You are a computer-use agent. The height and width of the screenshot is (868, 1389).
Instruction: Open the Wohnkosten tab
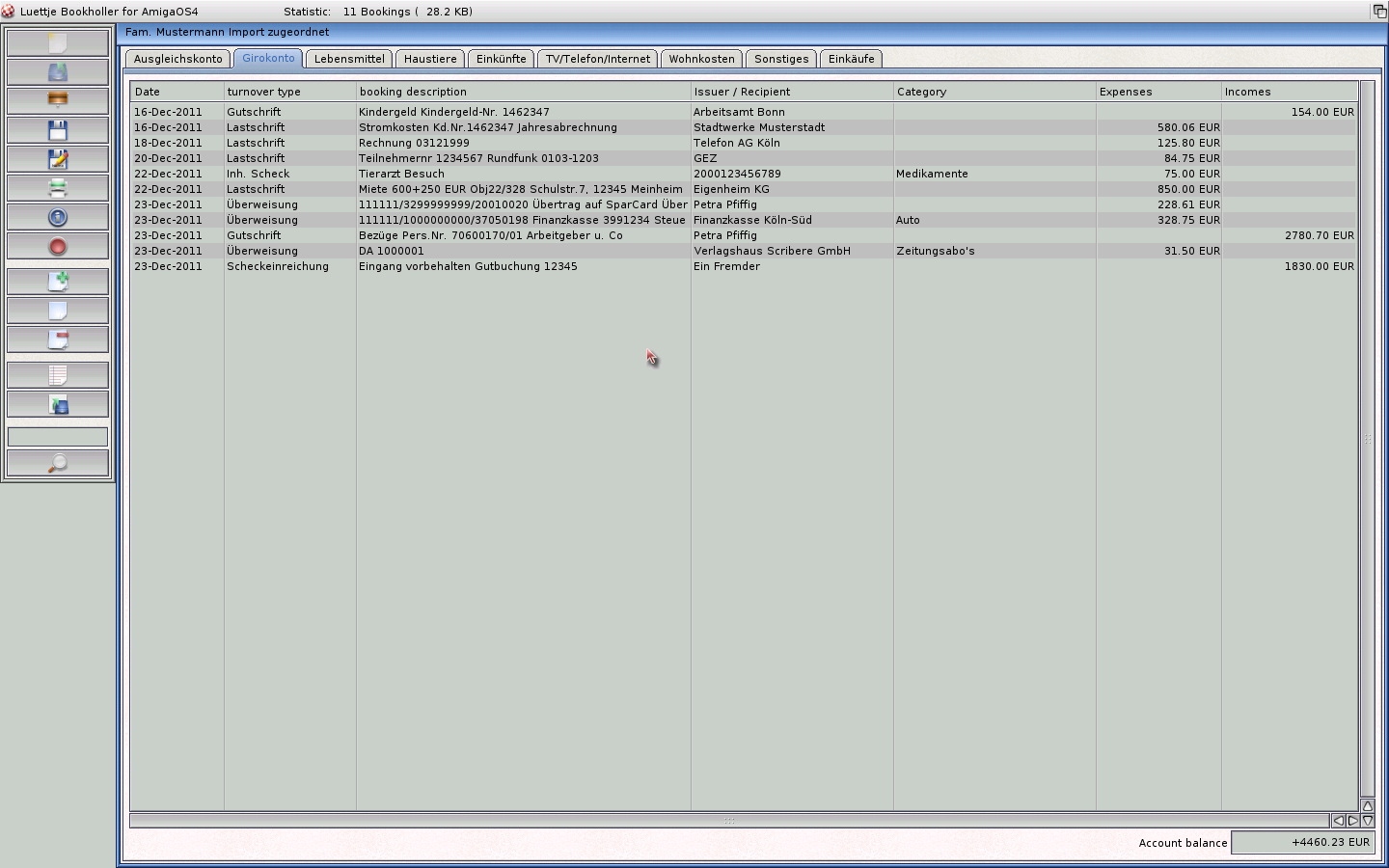coord(701,59)
